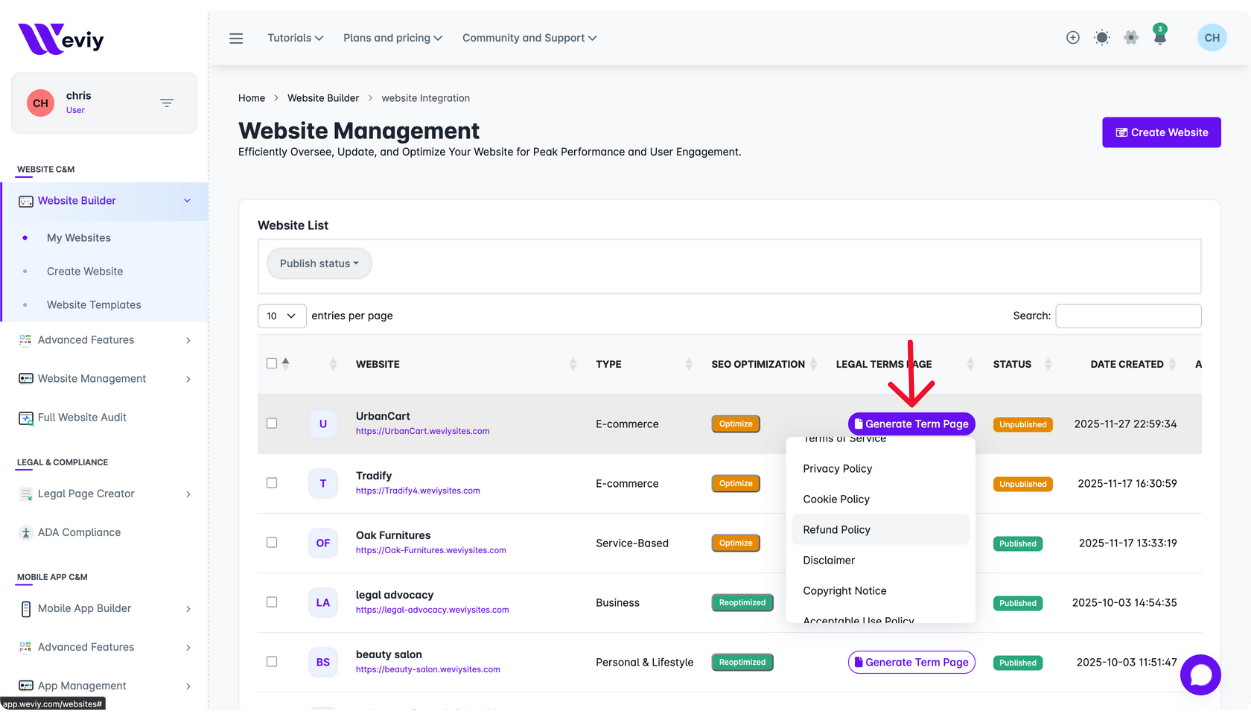Click the Full Website Audit sidebar icon

26,418
